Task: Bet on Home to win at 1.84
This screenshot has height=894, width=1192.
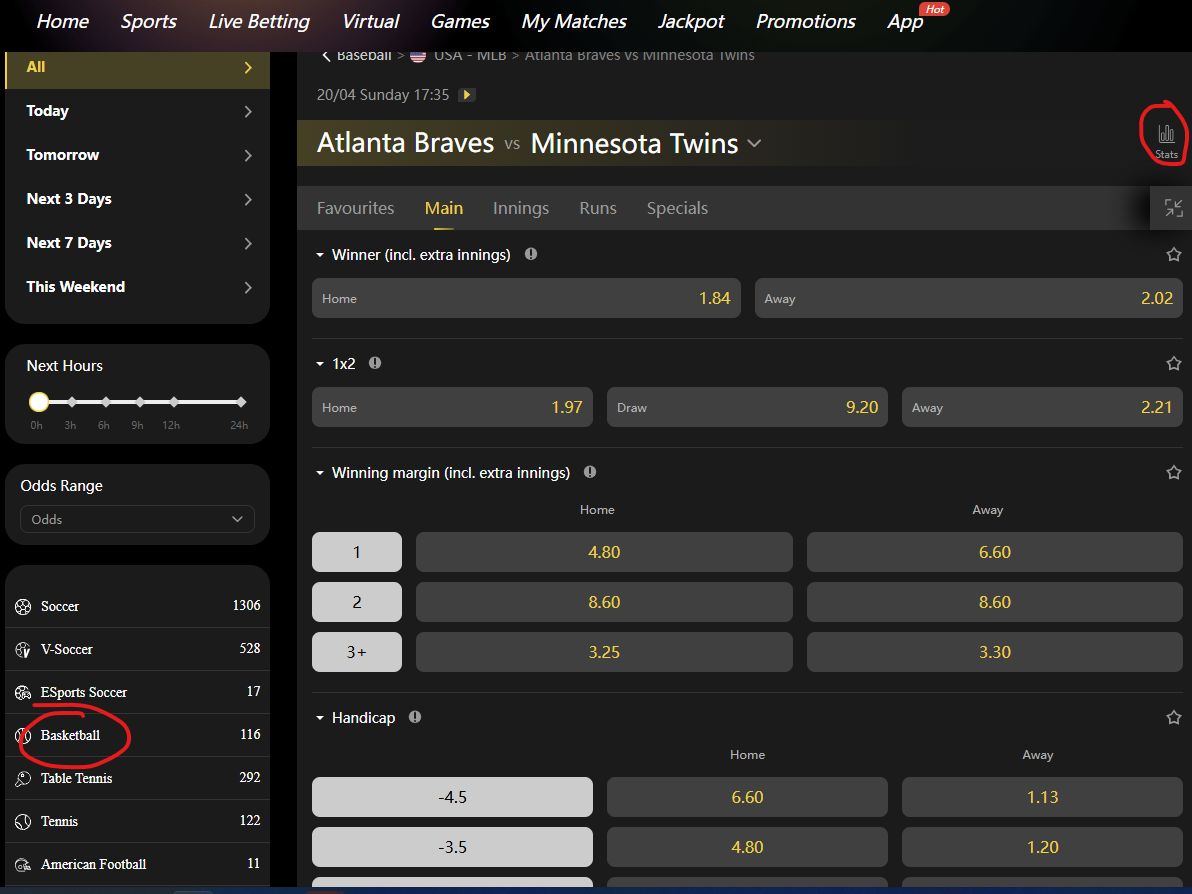Action: point(526,298)
